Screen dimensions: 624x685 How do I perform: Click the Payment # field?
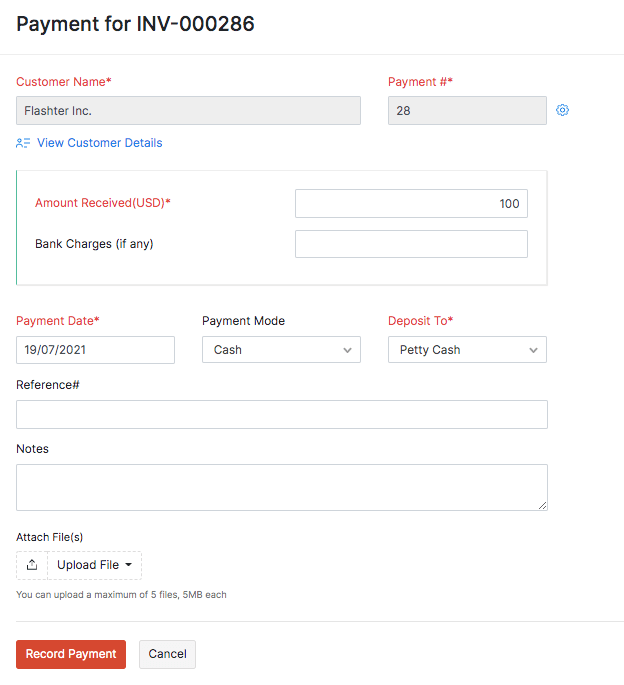[x=467, y=111]
